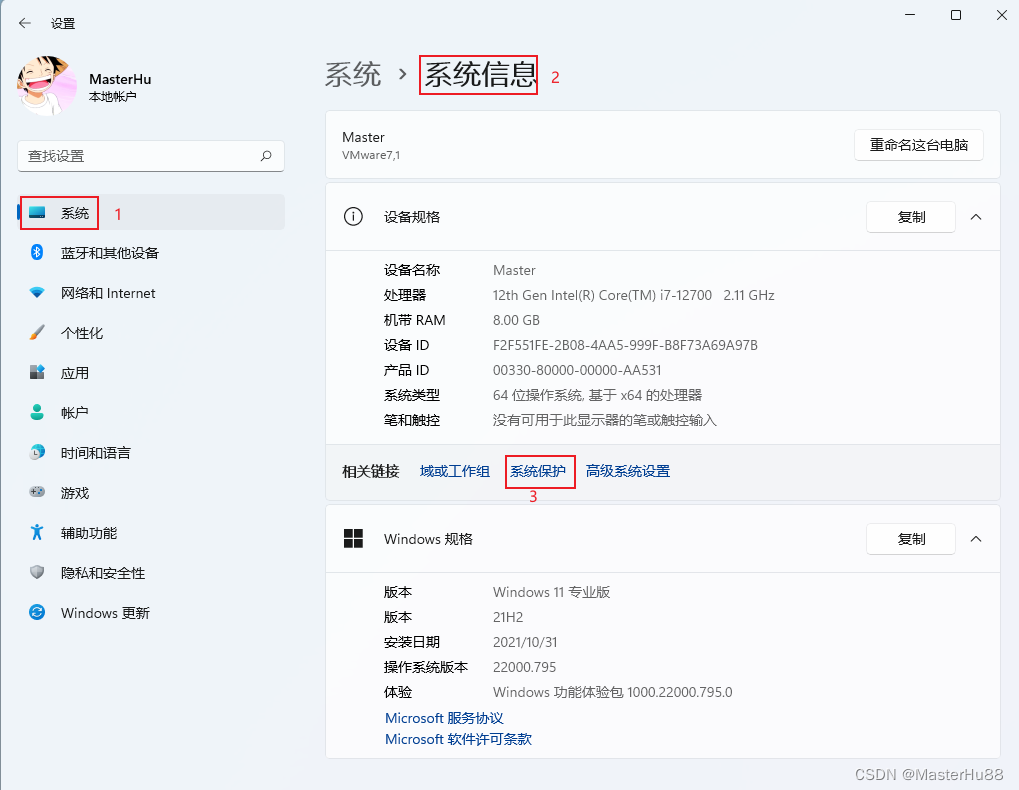This screenshot has height=790, width=1019.
Task: Click the 个性化 paintbrush icon
Action: [x=37, y=333]
